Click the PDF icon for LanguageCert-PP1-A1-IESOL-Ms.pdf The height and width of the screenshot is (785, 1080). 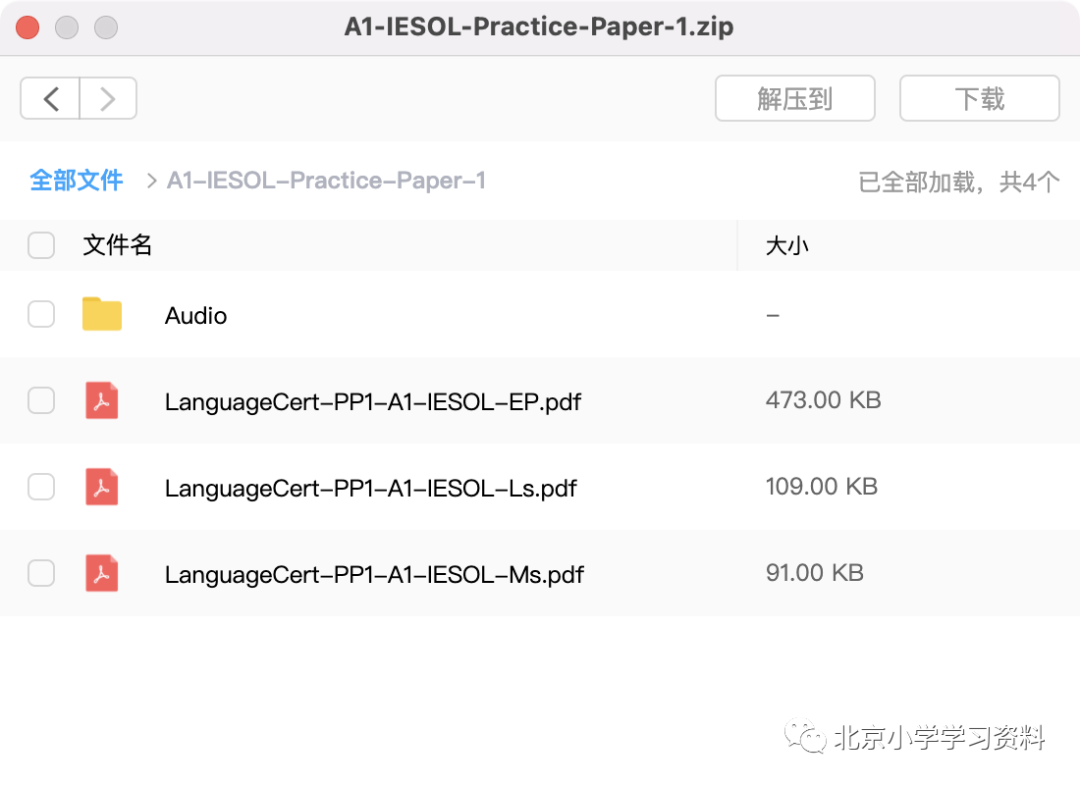coord(102,574)
